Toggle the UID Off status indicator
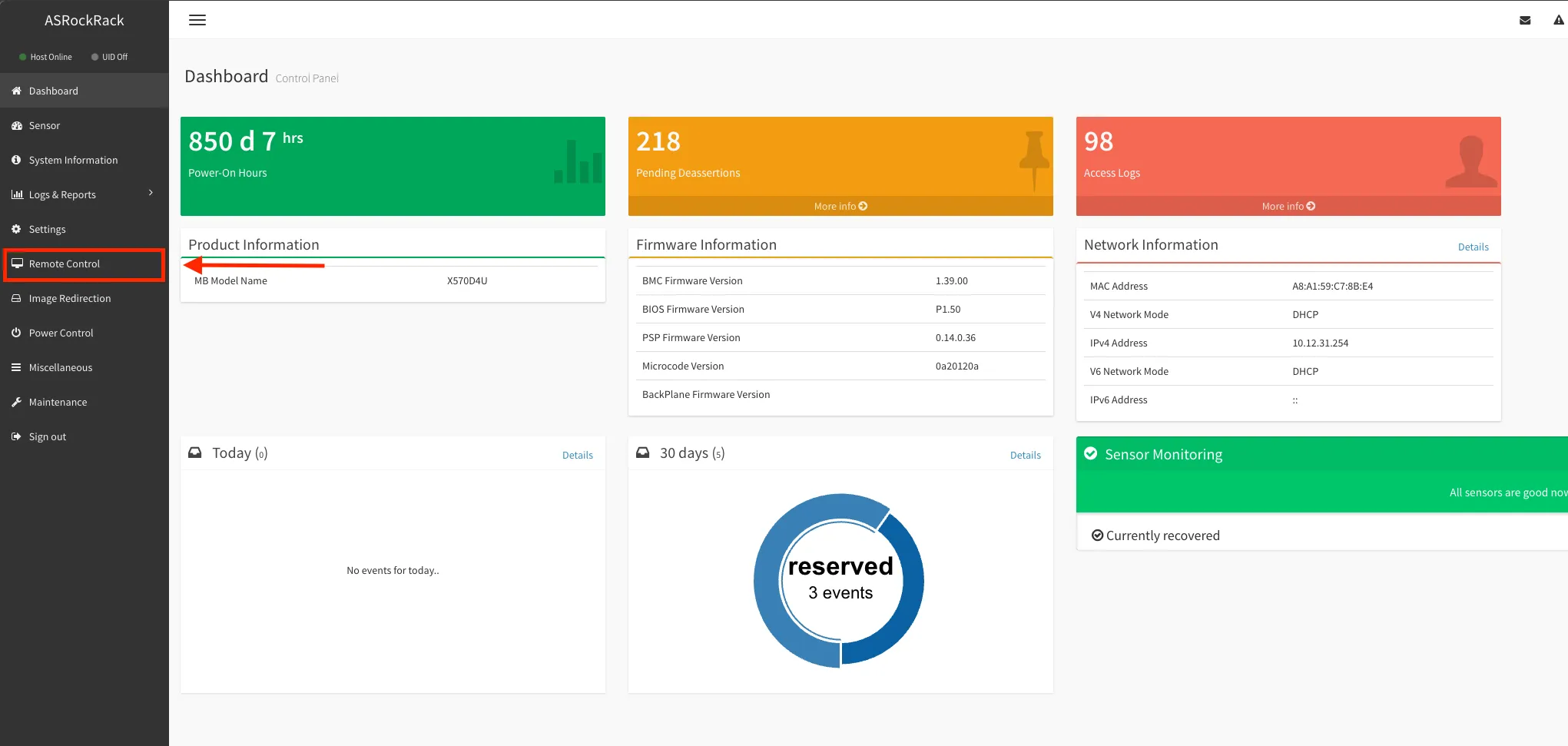This screenshot has height=746, width=1568. click(110, 57)
